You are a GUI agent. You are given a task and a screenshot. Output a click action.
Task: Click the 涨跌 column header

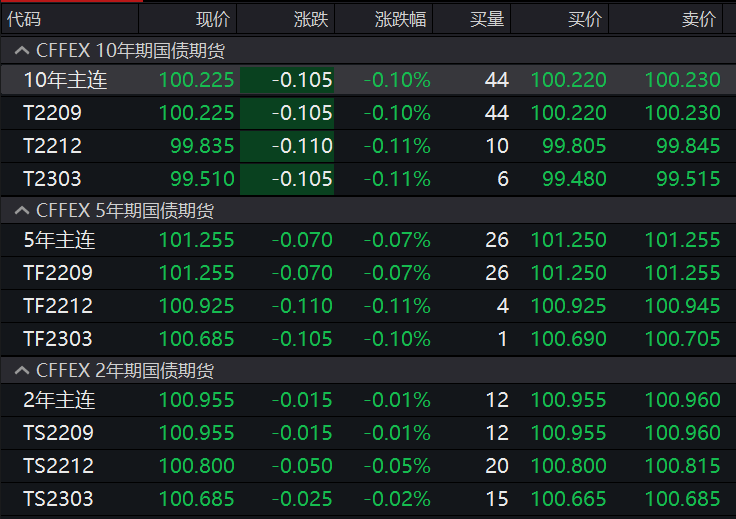point(311,18)
